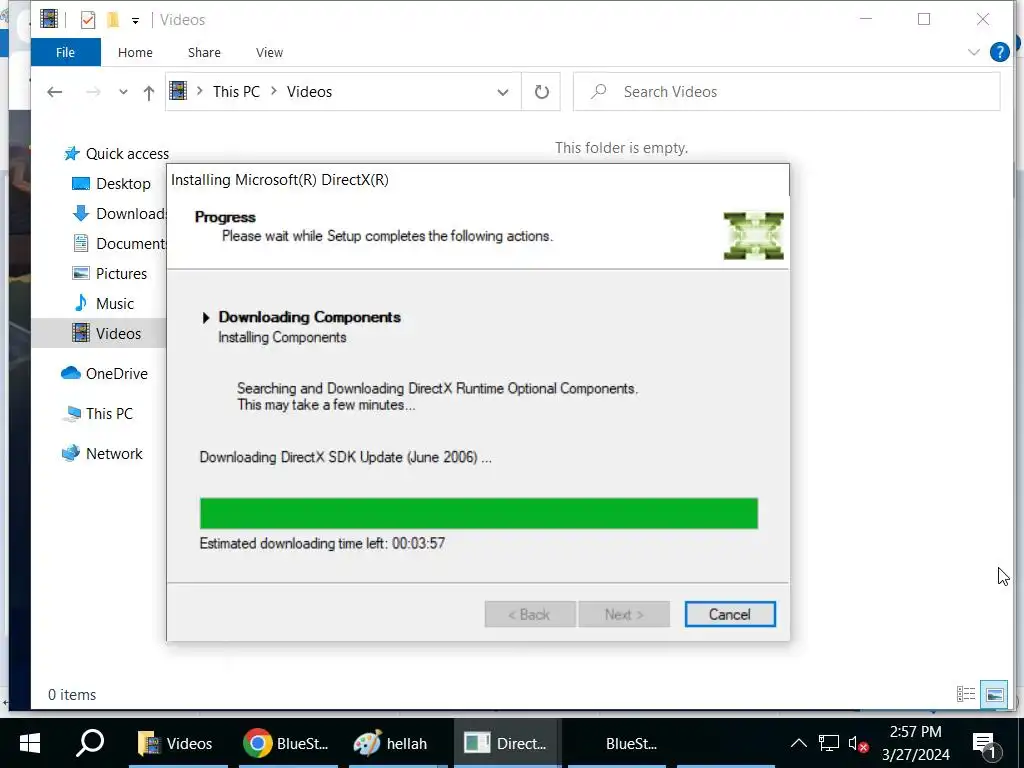Click Videos in address breadcrumb

point(309,91)
